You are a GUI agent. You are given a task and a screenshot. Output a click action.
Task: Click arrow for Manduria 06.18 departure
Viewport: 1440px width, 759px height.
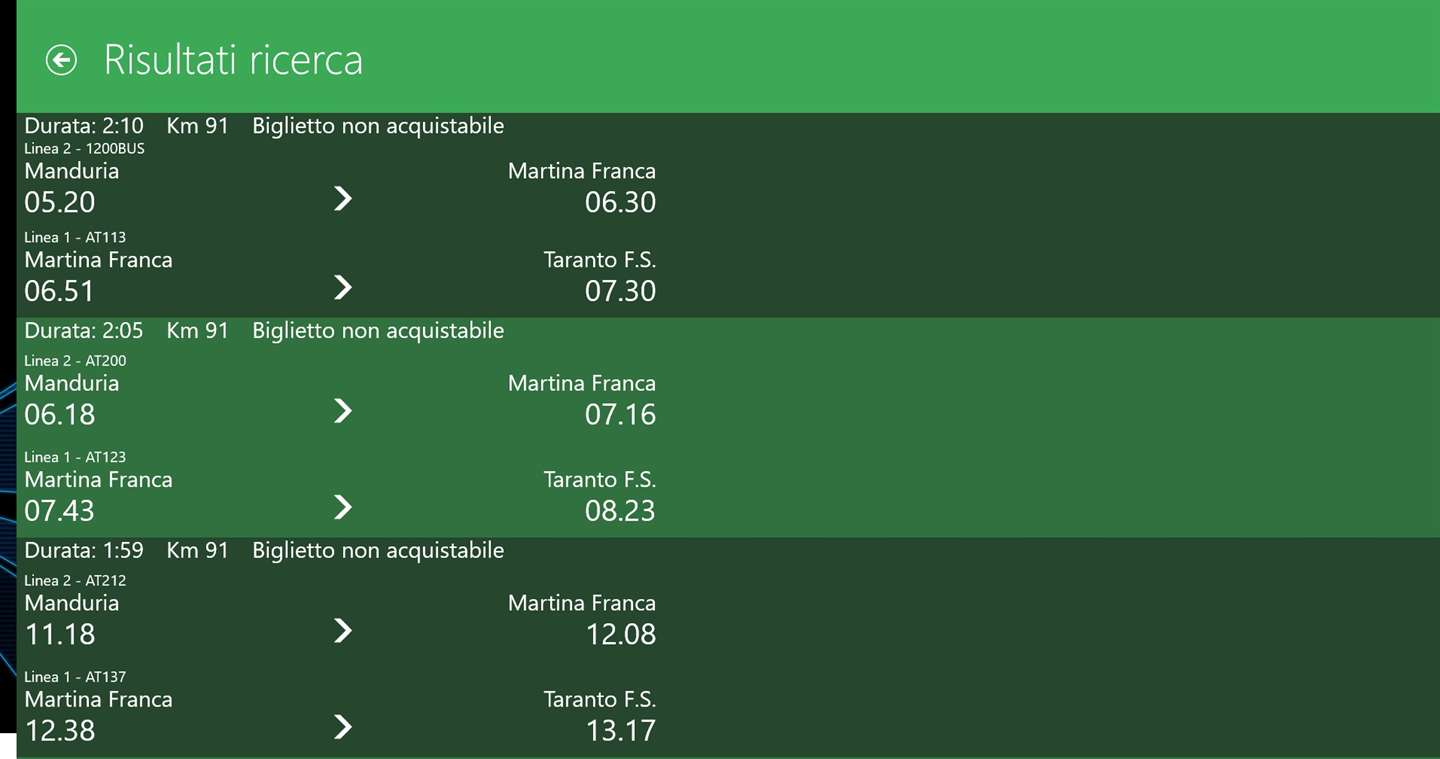(x=343, y=411)
